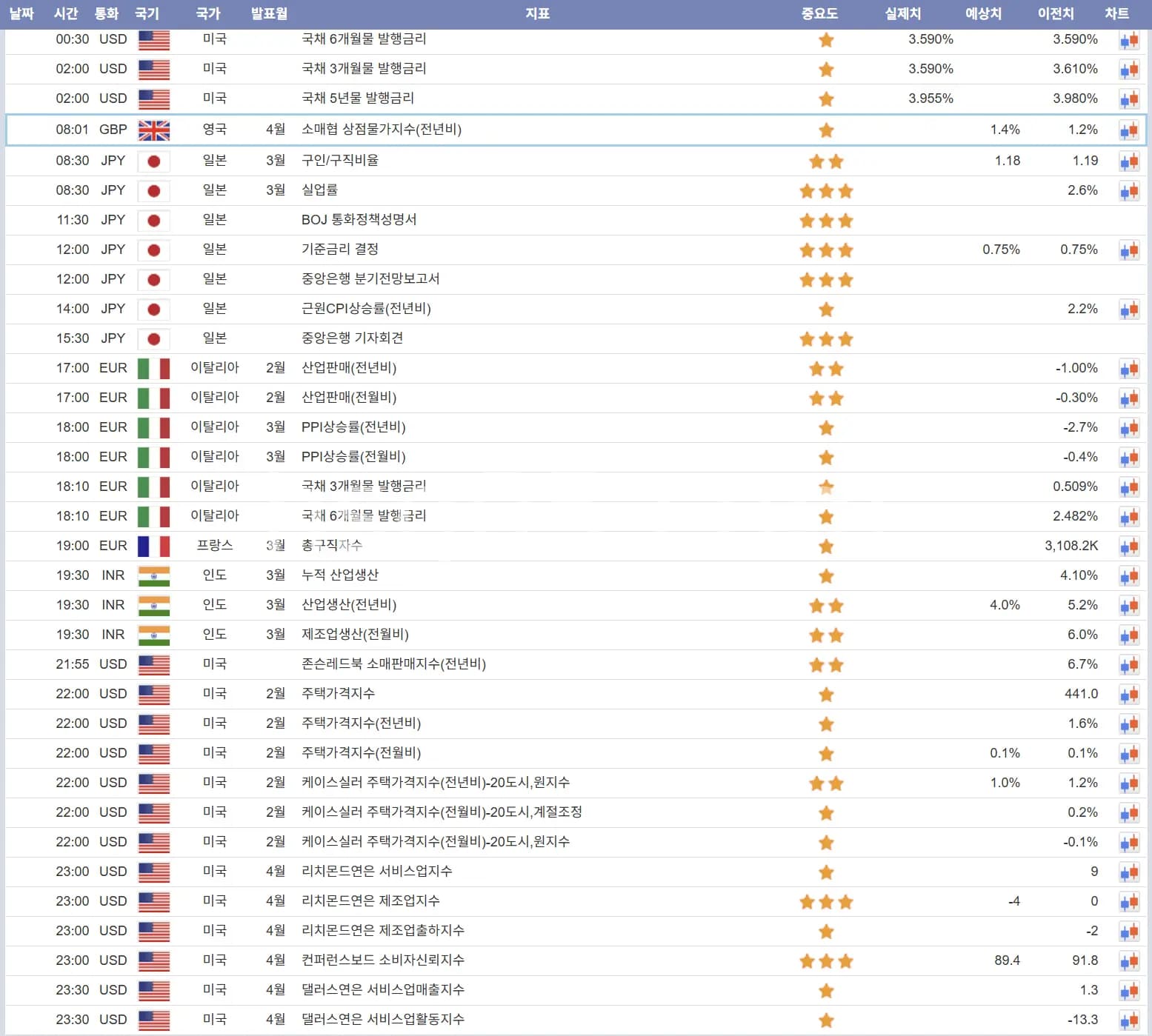Open the BOJ 통화정책성명서 indicator

pos(359,220)
